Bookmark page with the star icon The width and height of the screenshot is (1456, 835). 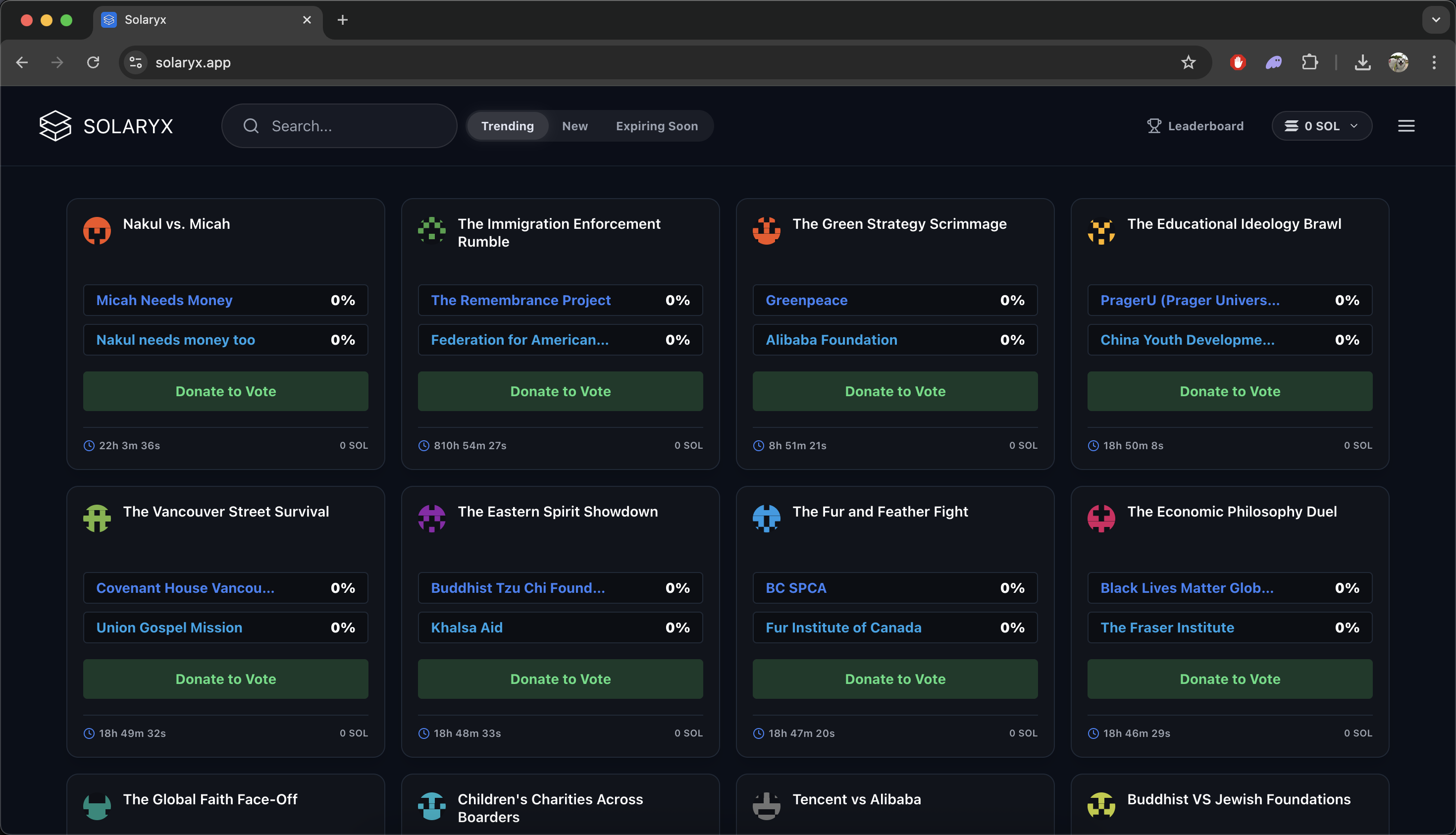[1188, 62]
